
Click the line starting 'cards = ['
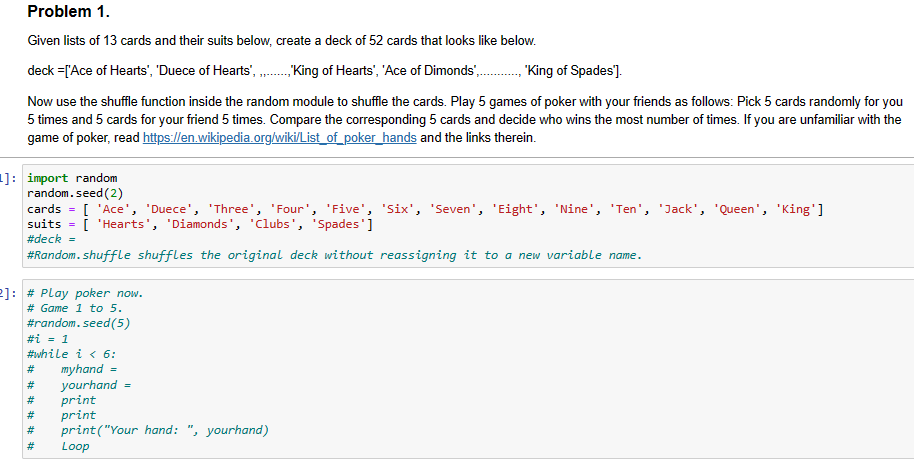point(425,209)
